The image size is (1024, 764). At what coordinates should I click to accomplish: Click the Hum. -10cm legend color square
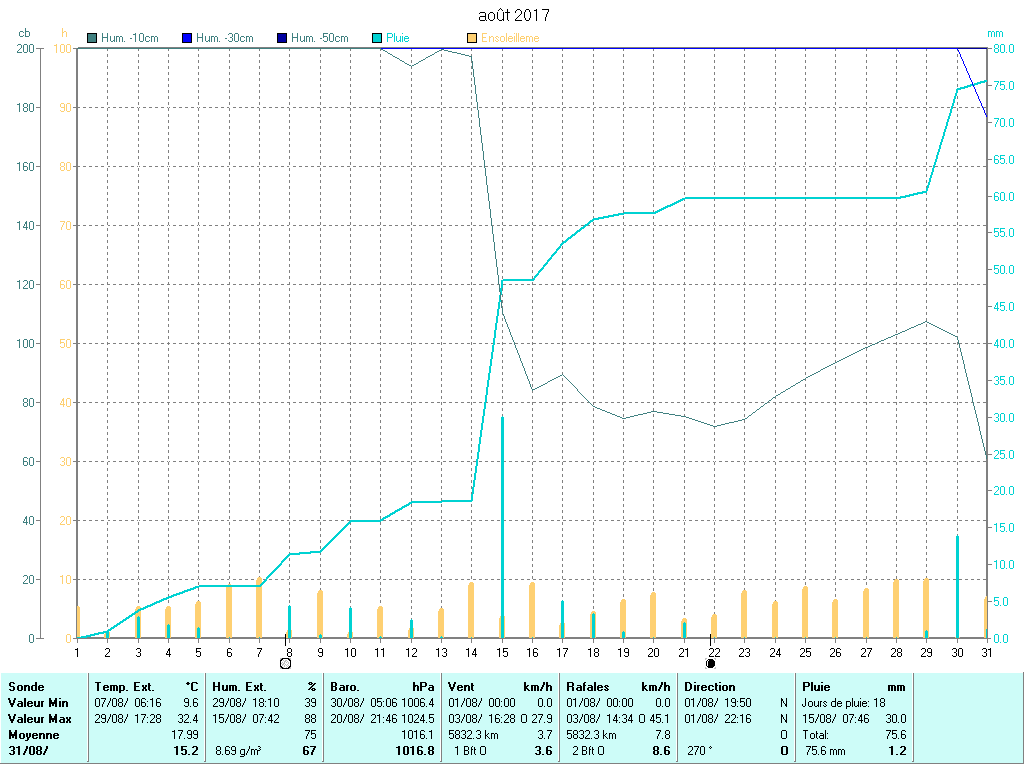pyautogui.click(x=93, y=38)
